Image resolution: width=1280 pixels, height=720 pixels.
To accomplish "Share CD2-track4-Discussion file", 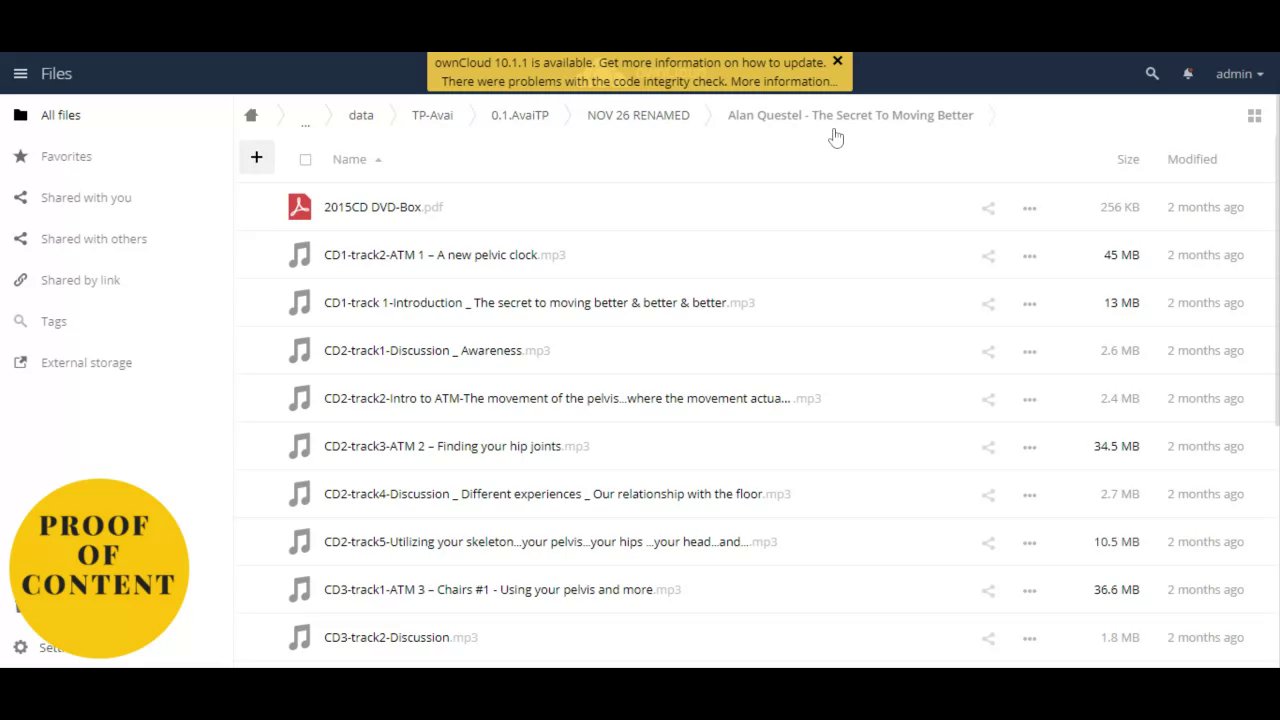I will click(x=988, y=495).
